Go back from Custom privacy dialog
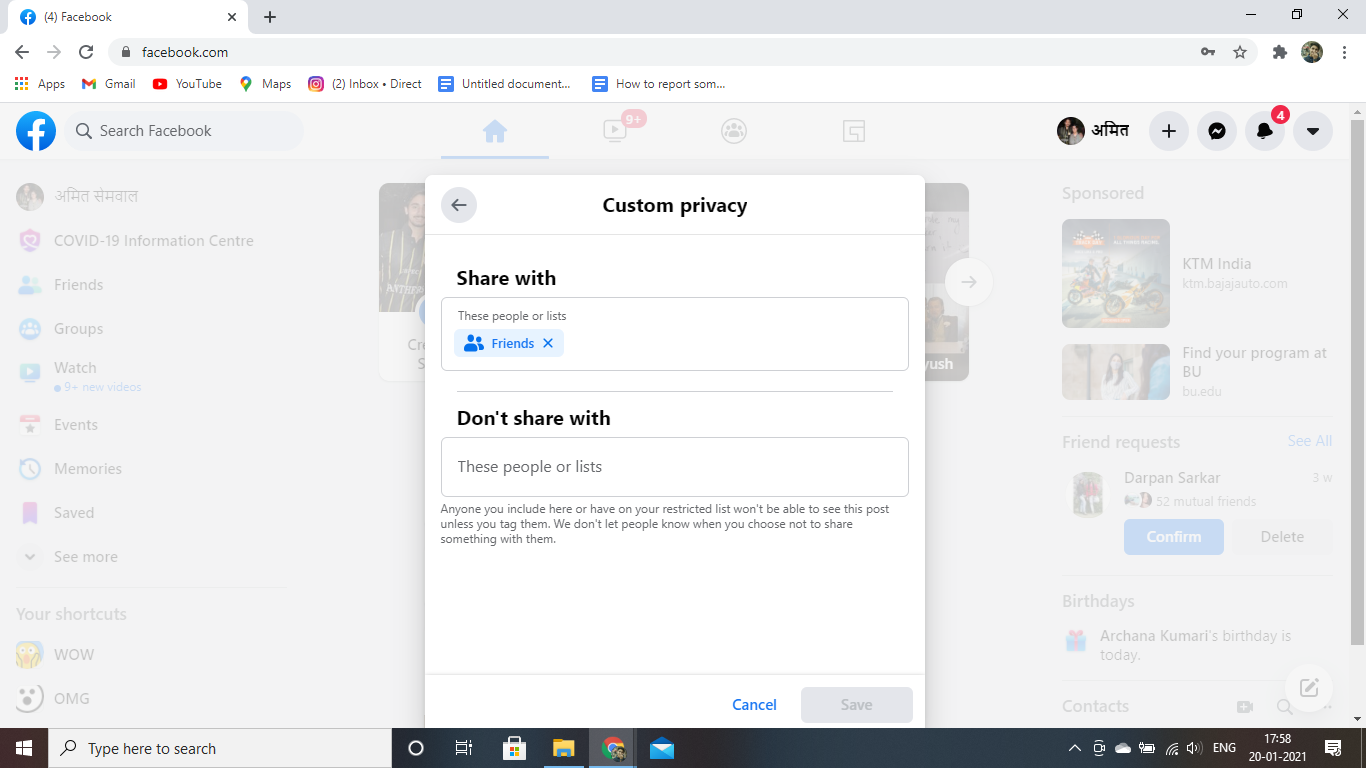The image size is (1366, 768). tap(459, 205)
